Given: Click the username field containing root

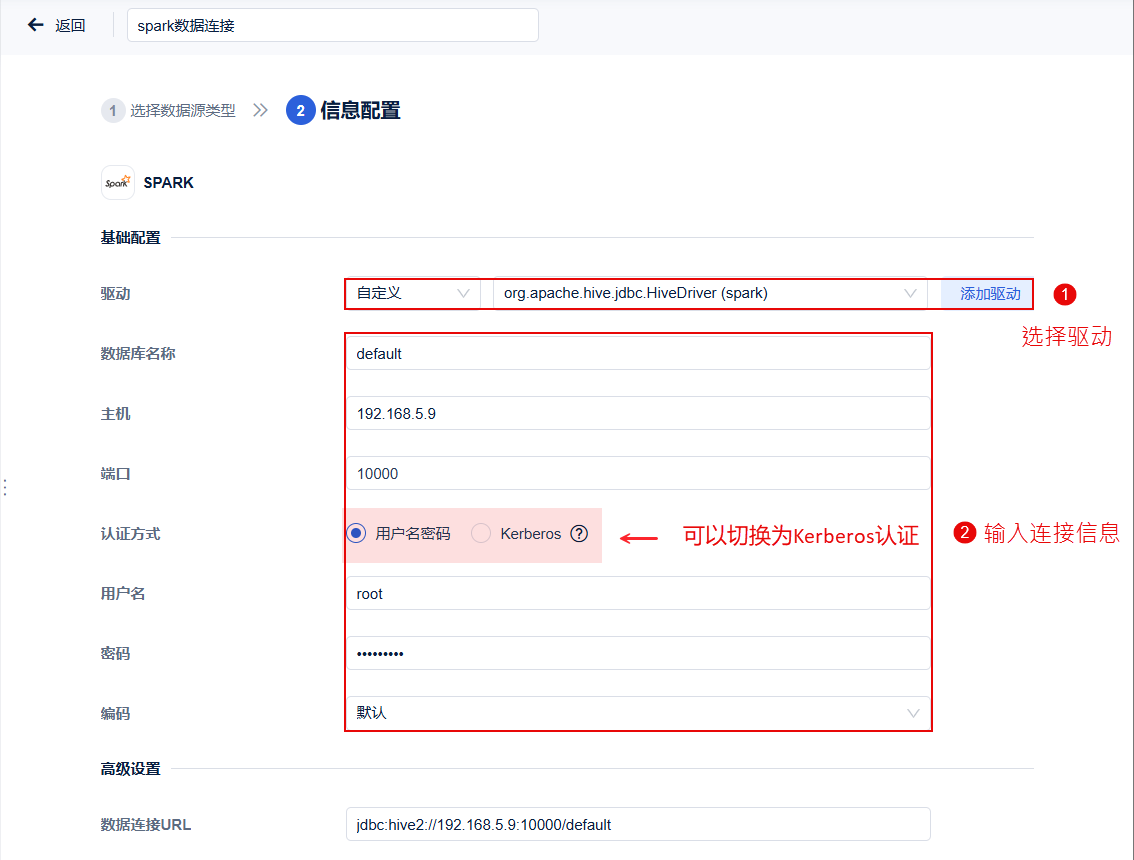Looking at the screenshot, I should click(638, 594).
